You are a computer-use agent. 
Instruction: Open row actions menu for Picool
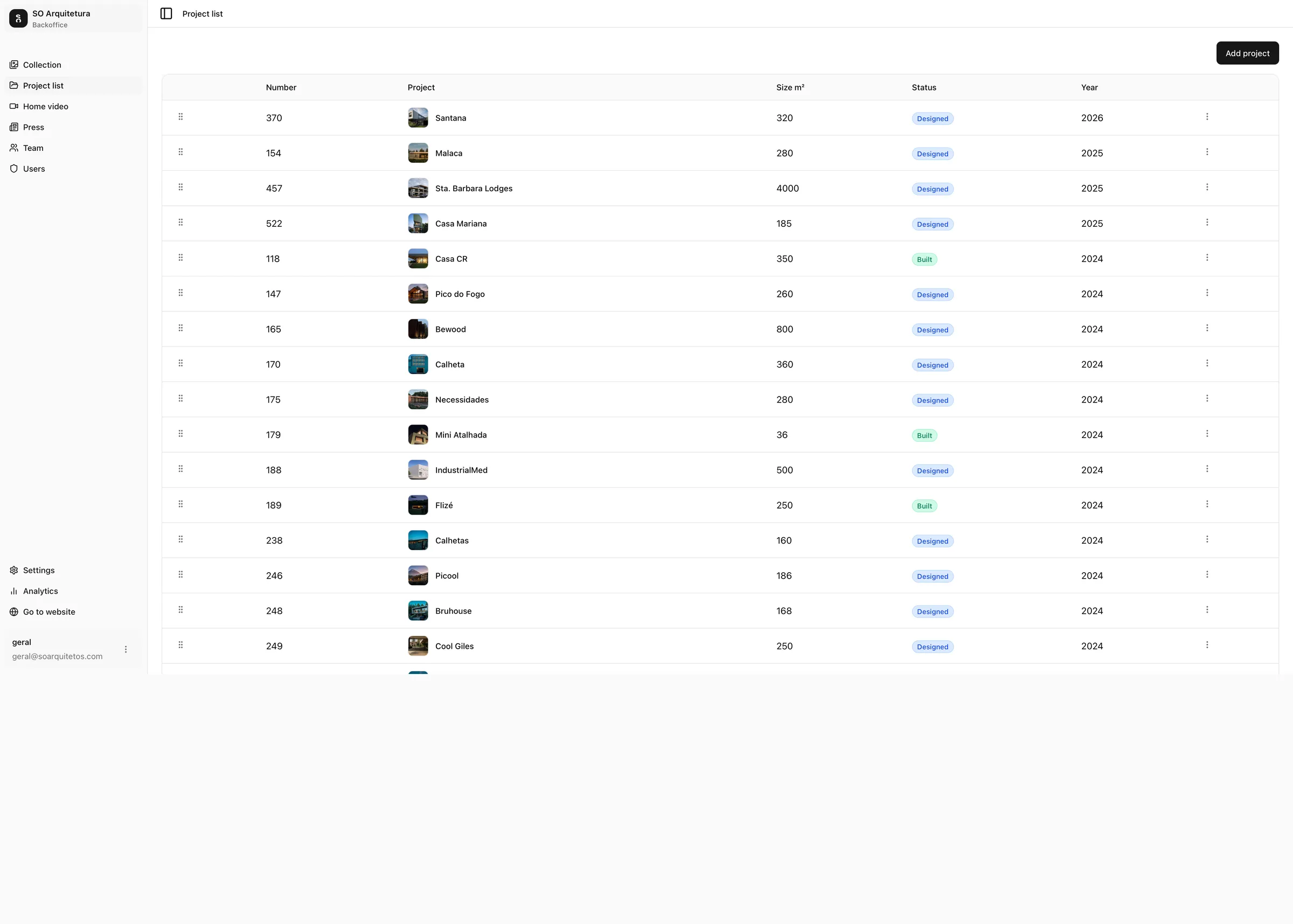1207,575
